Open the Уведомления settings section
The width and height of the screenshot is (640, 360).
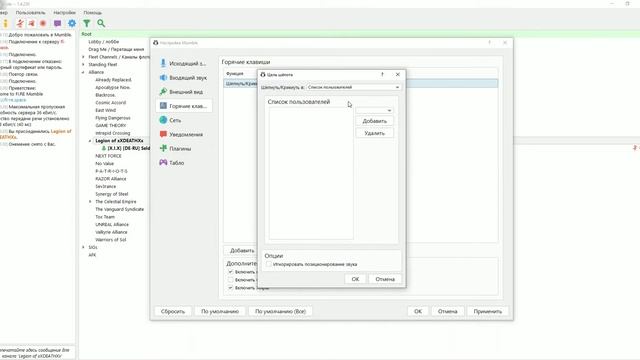click(183, 134)
